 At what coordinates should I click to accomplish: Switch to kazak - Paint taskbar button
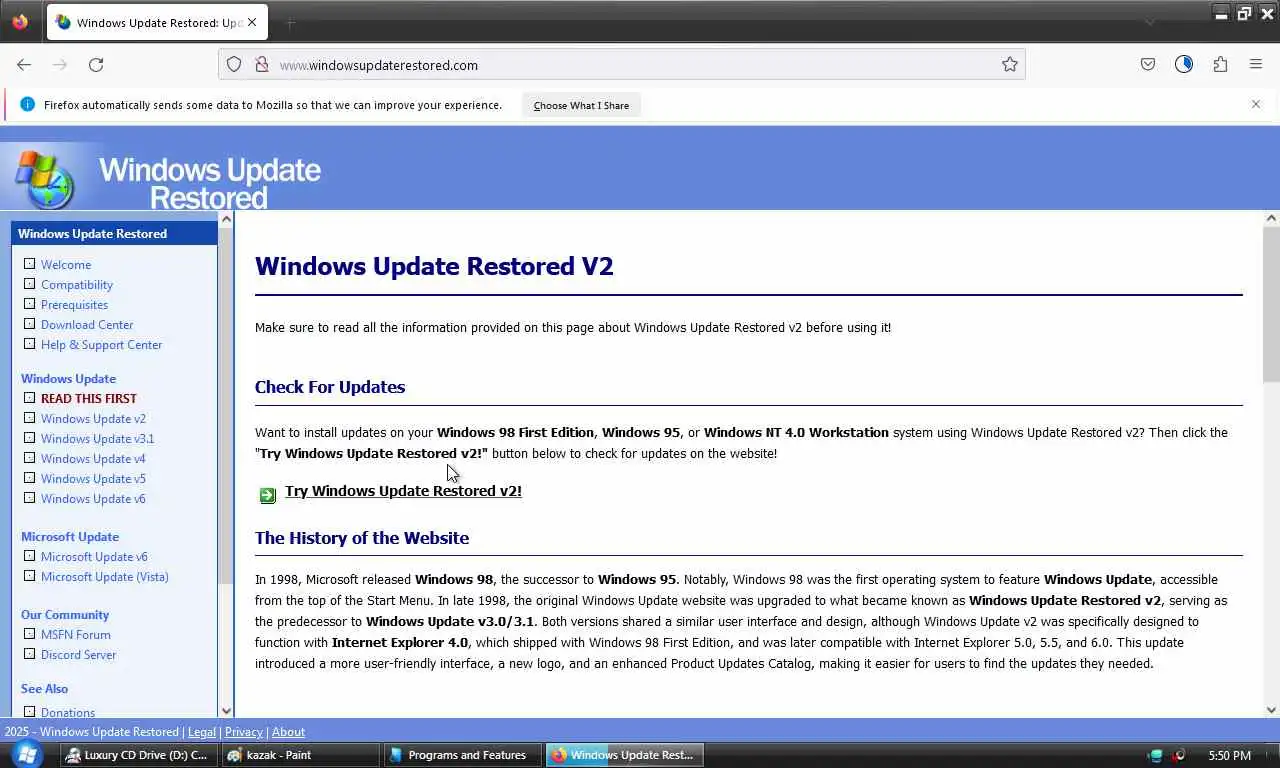300,755
